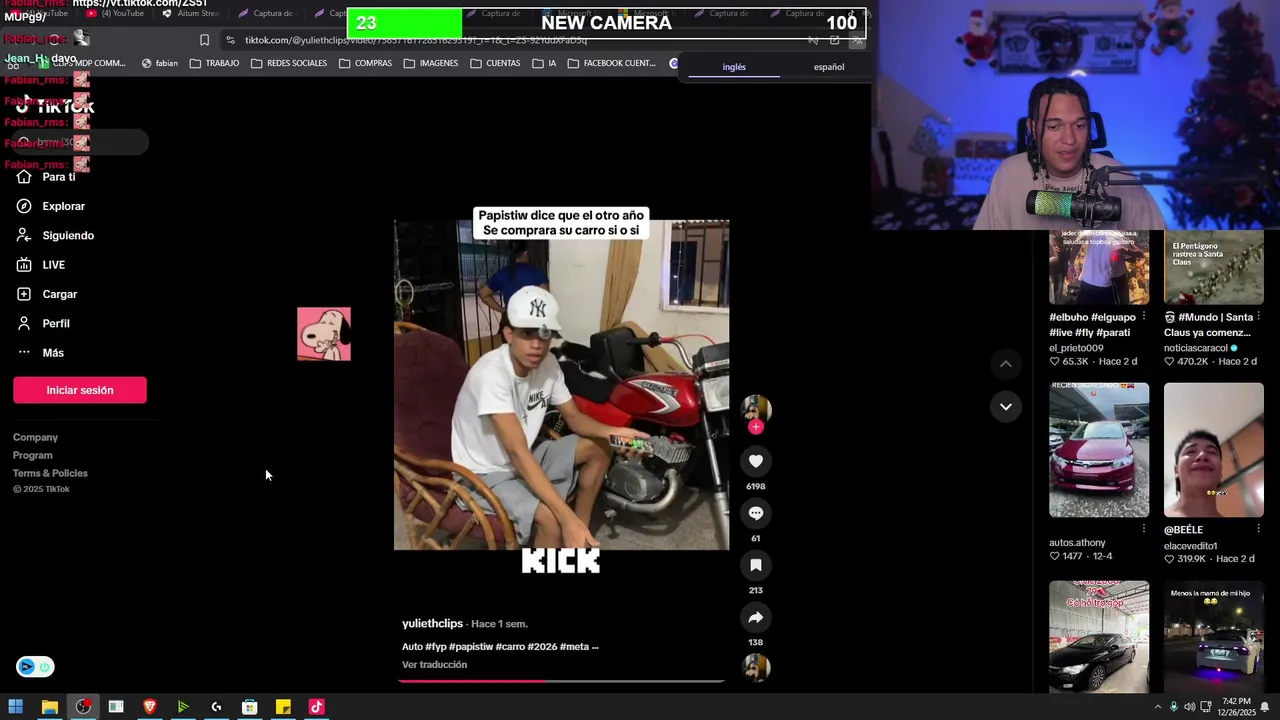Click the browser address bar URL
1280x720 pixels.
(x=416, y=40)
